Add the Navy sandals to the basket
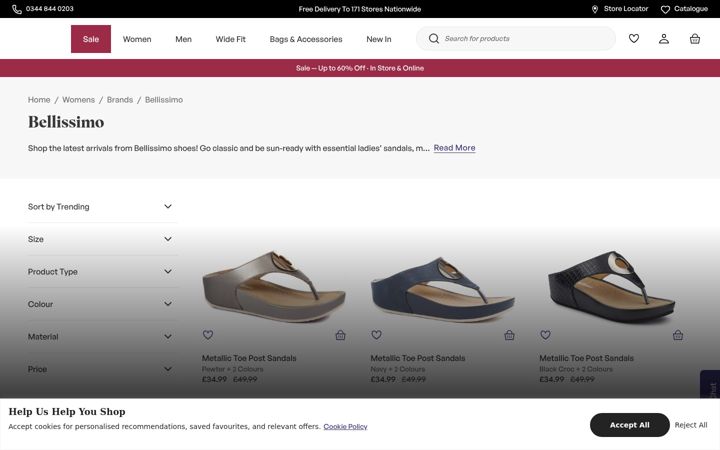This screenshot has width=720, height=450. [509, 335]
